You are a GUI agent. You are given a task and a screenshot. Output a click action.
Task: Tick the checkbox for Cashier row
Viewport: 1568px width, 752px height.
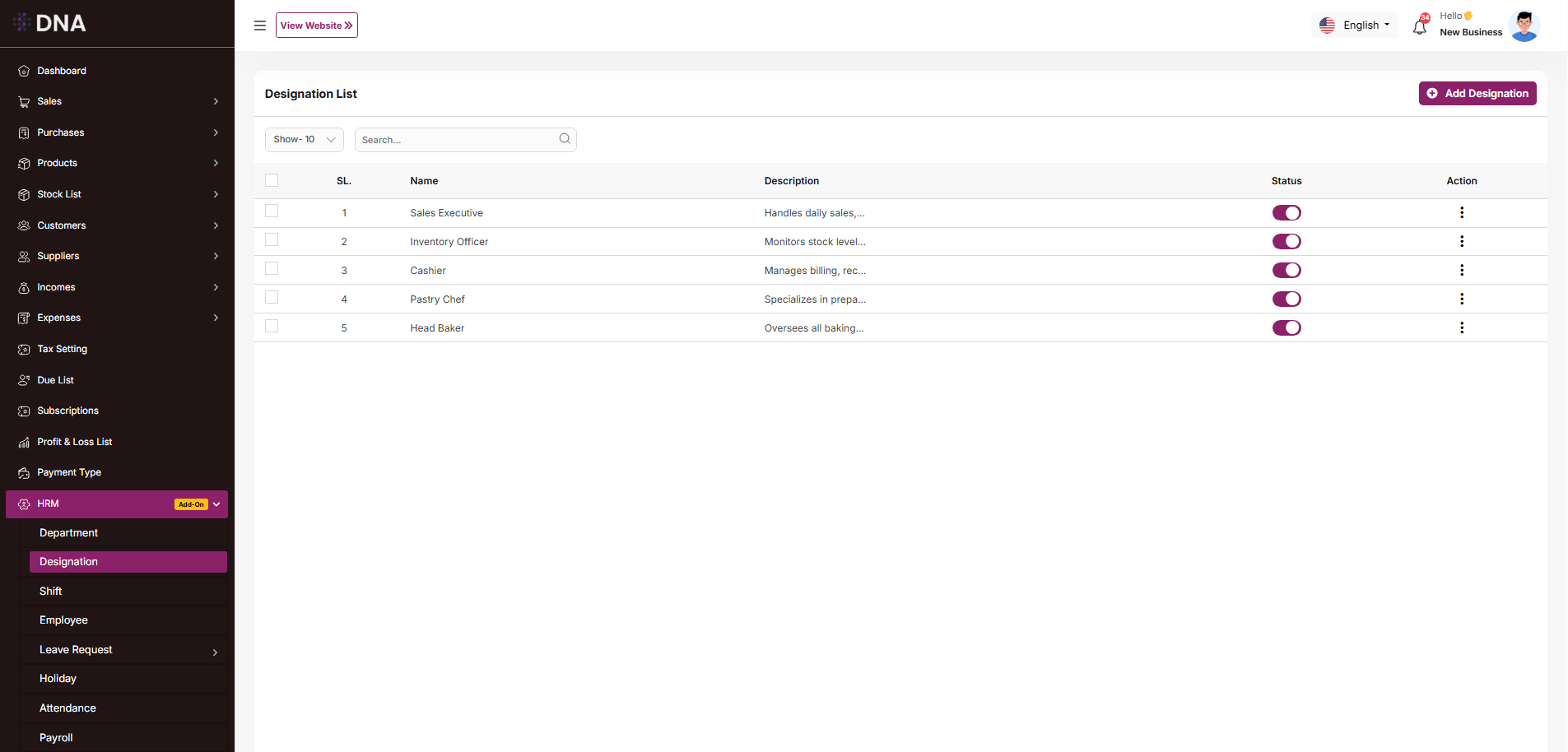[x=272, y=269]
